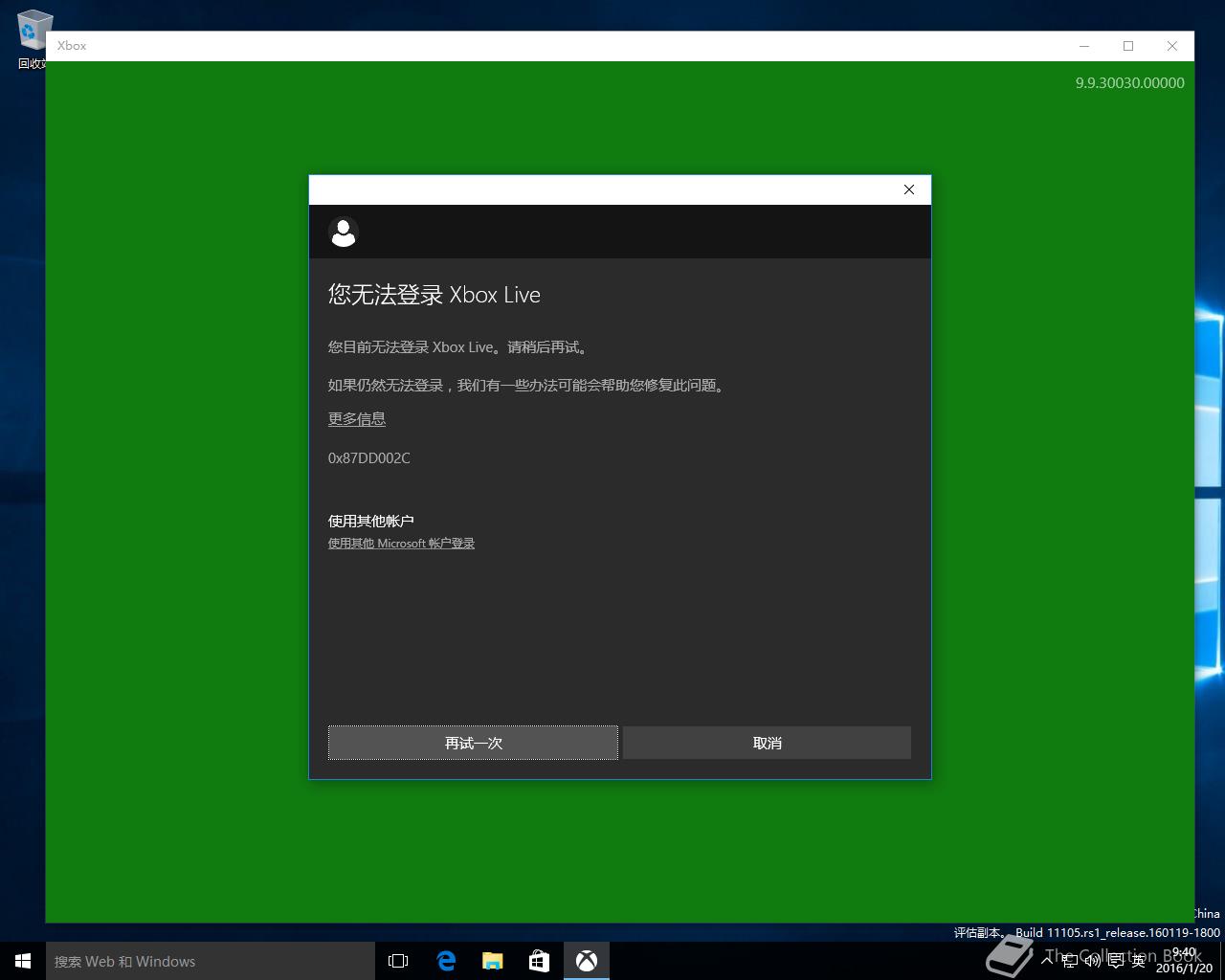The width and height of the screenshot is (1225, 980).
Task: Open the Windows Store taskbar icon
Action: pyautogui.click(x=539, y=961)
